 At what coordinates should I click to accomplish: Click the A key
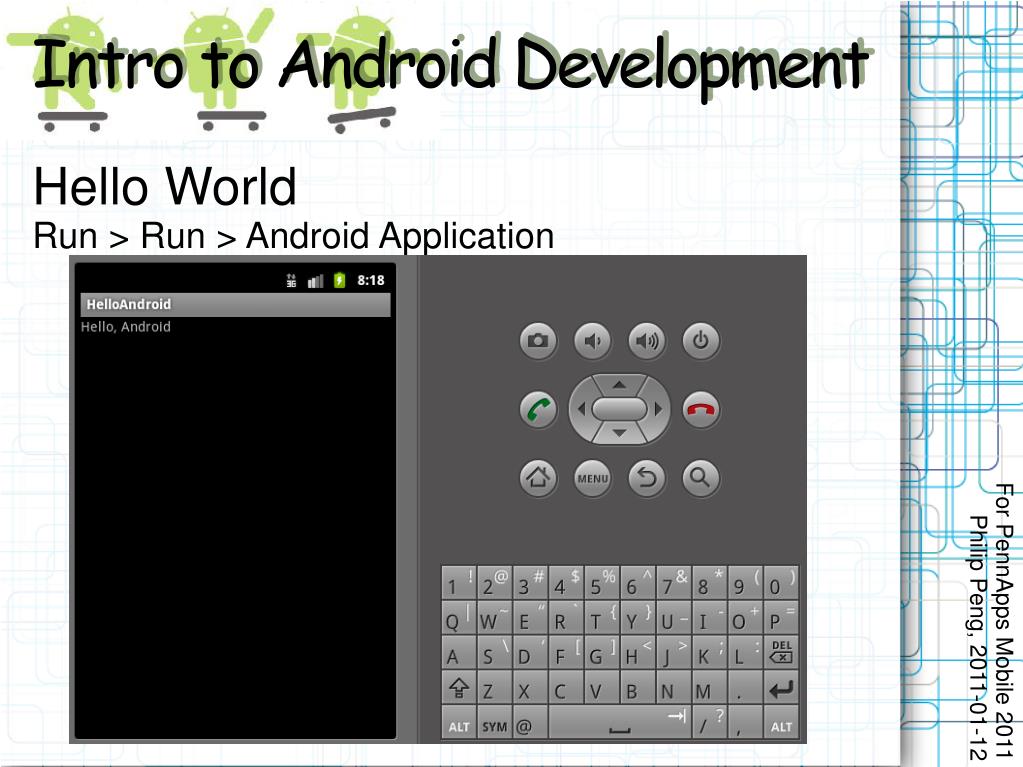pos(459,653)
